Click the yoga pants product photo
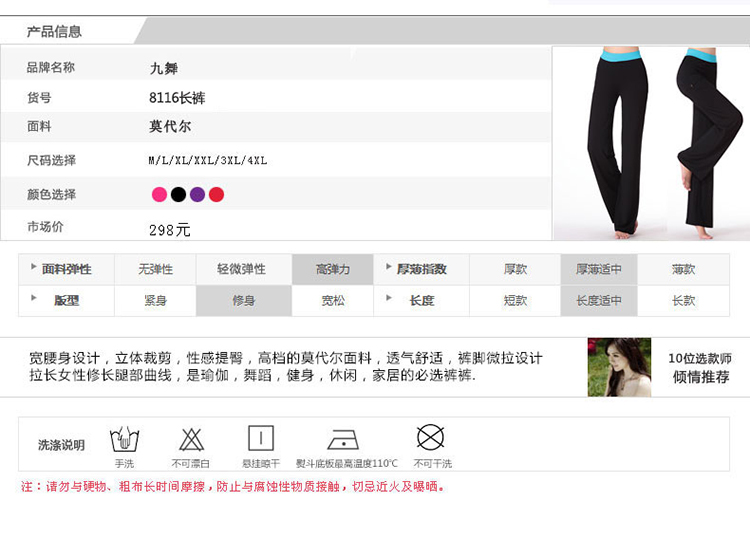750x538 pixels. (651, 143)
